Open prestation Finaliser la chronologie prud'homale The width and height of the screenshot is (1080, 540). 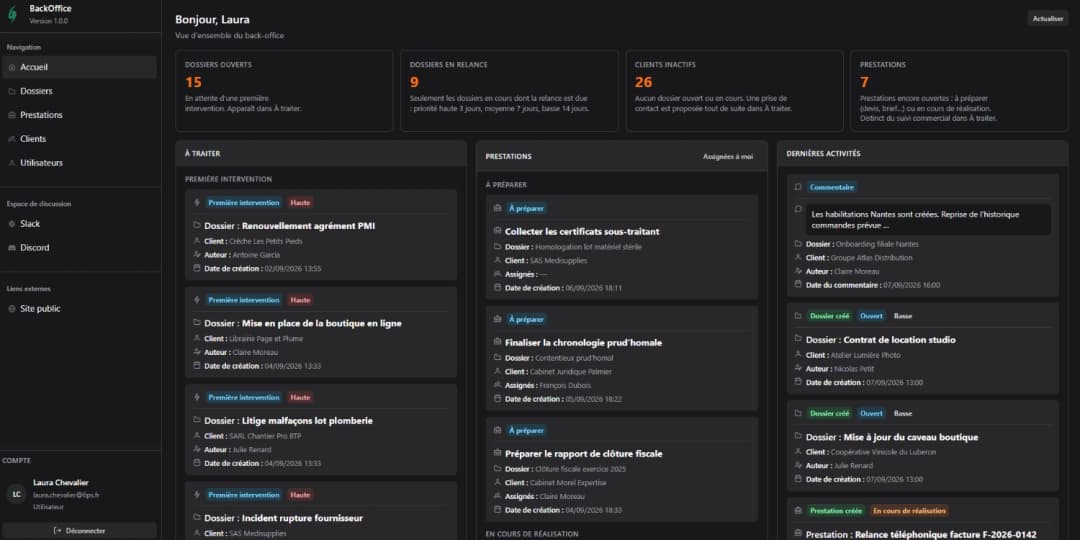point(622,358)
